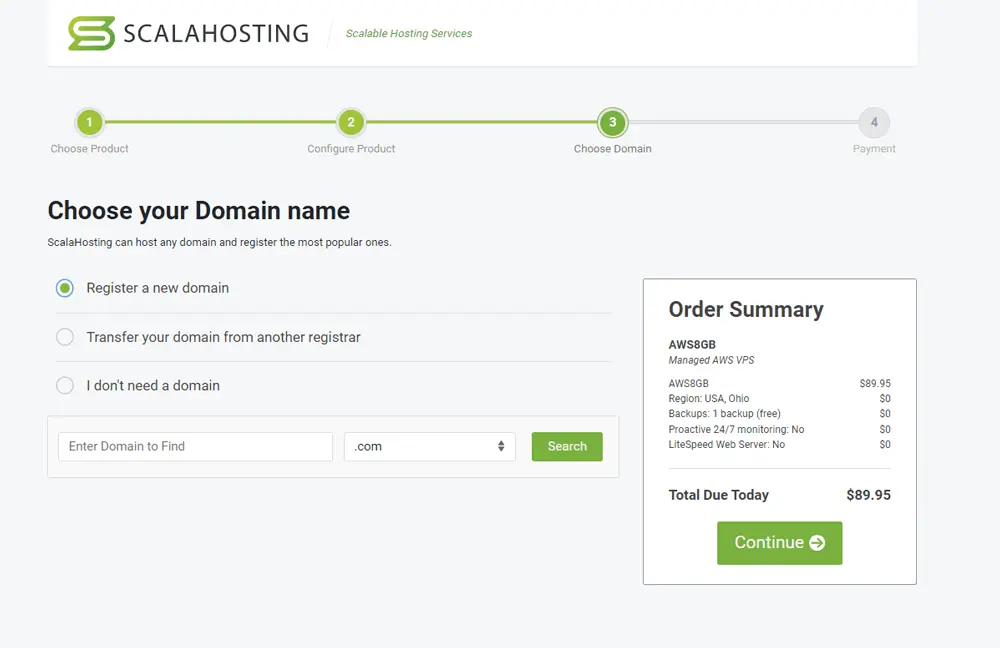1000x648 pixels.
Task: Click Continue in the Order Summary
Action: click(x=780, y=543)
